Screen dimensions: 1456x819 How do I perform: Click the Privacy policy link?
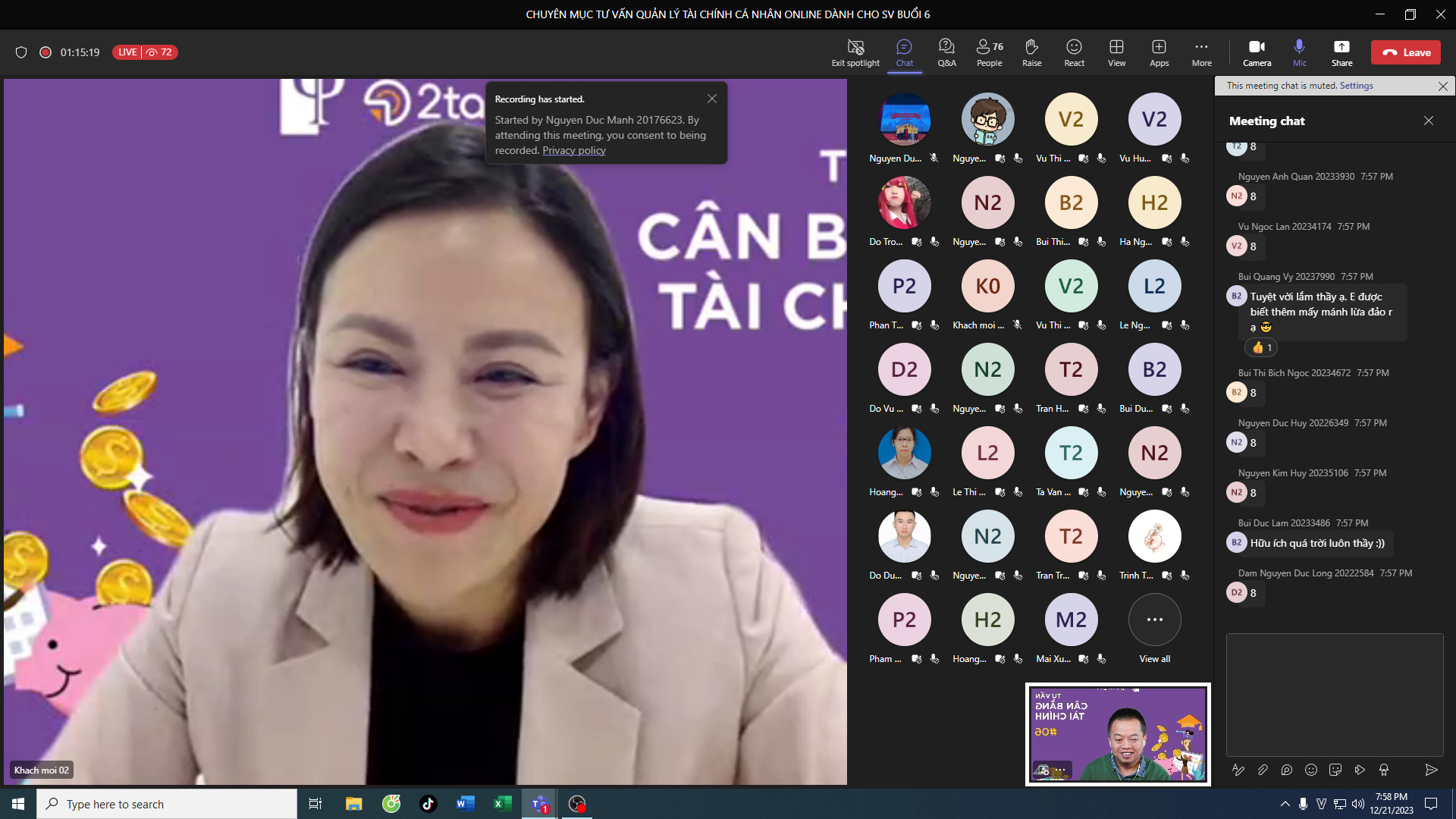[573, 150]
